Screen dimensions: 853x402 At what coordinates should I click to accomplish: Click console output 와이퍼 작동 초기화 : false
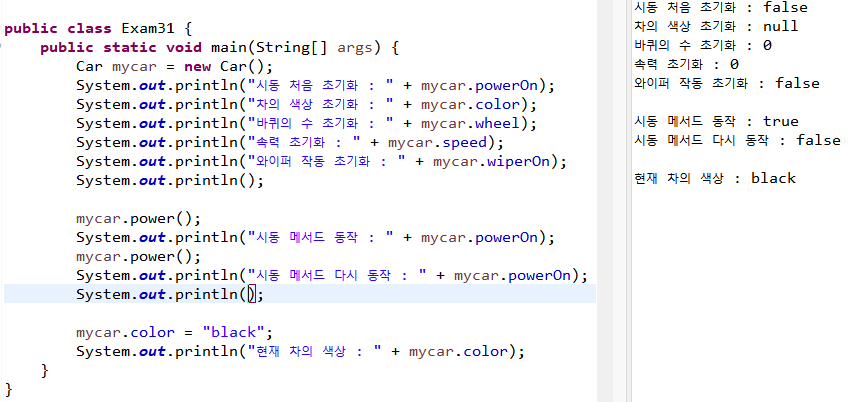click(x=727, y=83)
